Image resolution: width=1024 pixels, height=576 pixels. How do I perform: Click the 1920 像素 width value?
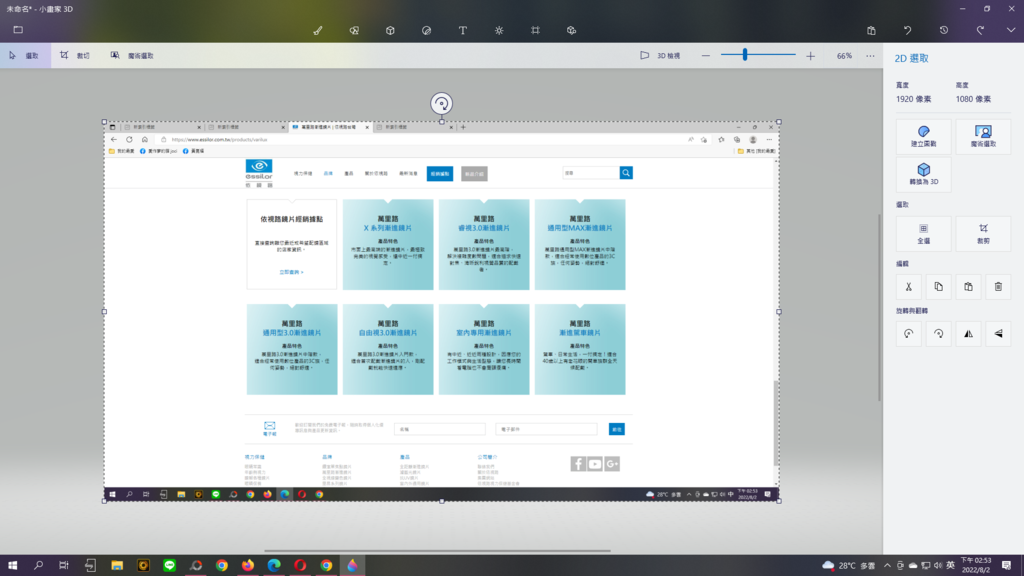click(x=913, y=99)
